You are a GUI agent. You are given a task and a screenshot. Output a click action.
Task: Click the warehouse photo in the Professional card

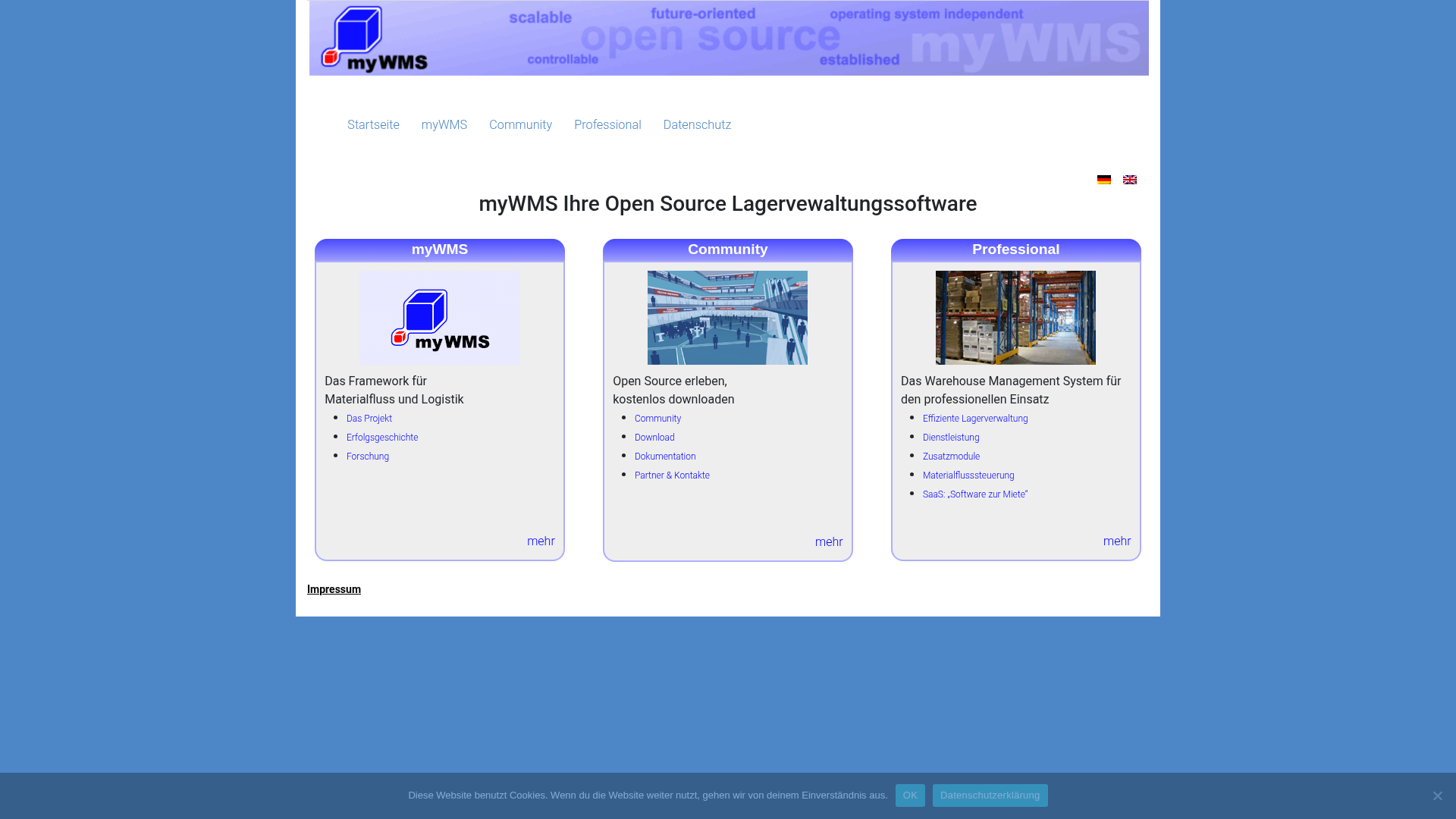pyautogui.click(x=1015, y=318)
